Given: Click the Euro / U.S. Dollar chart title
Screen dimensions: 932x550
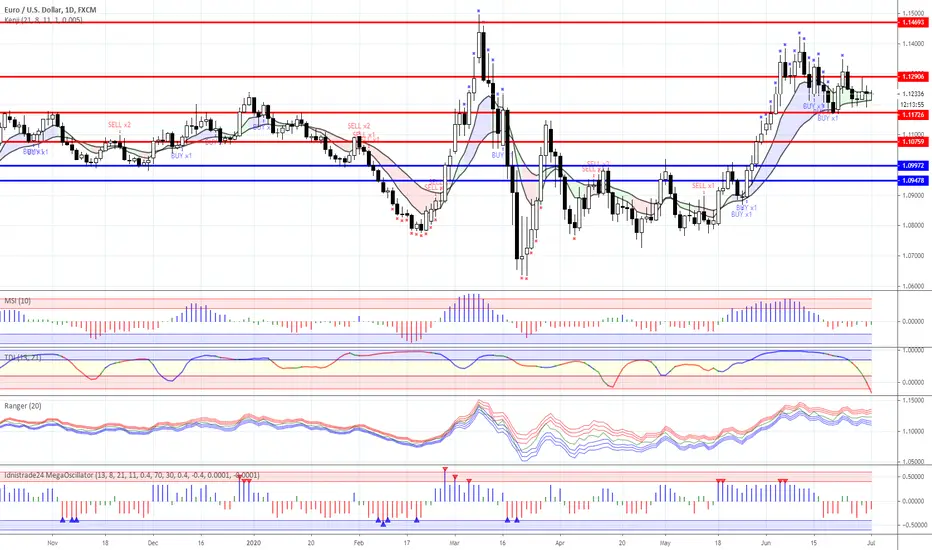Looking at the screenshot, I should [50, 10].
